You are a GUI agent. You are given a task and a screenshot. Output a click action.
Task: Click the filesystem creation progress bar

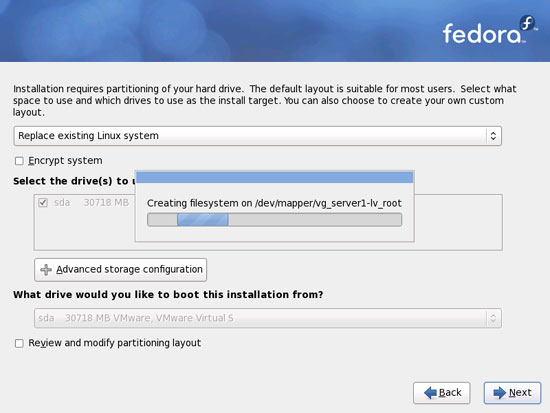click(274, 220)
